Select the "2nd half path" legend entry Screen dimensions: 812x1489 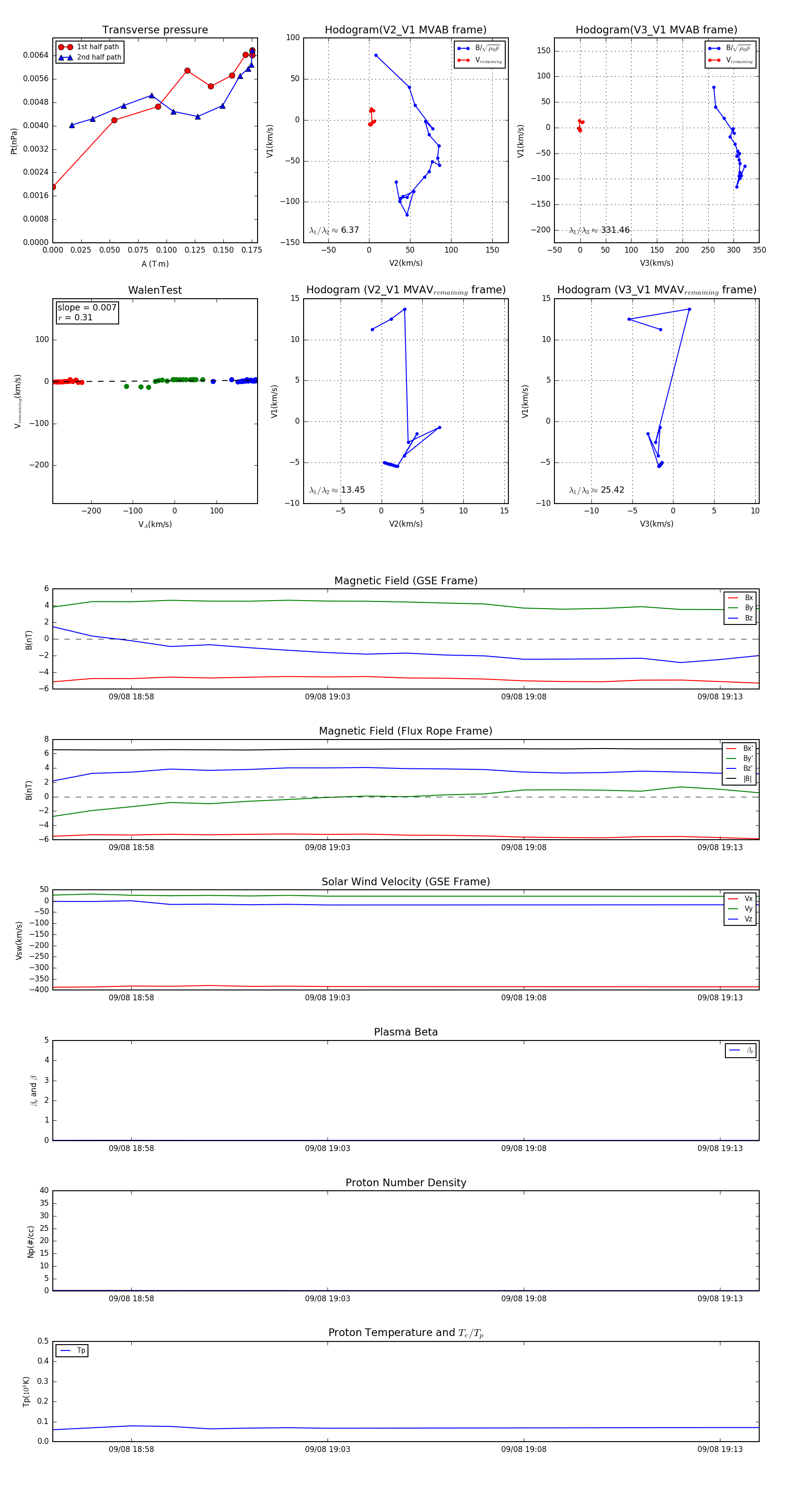coord(90,57)
